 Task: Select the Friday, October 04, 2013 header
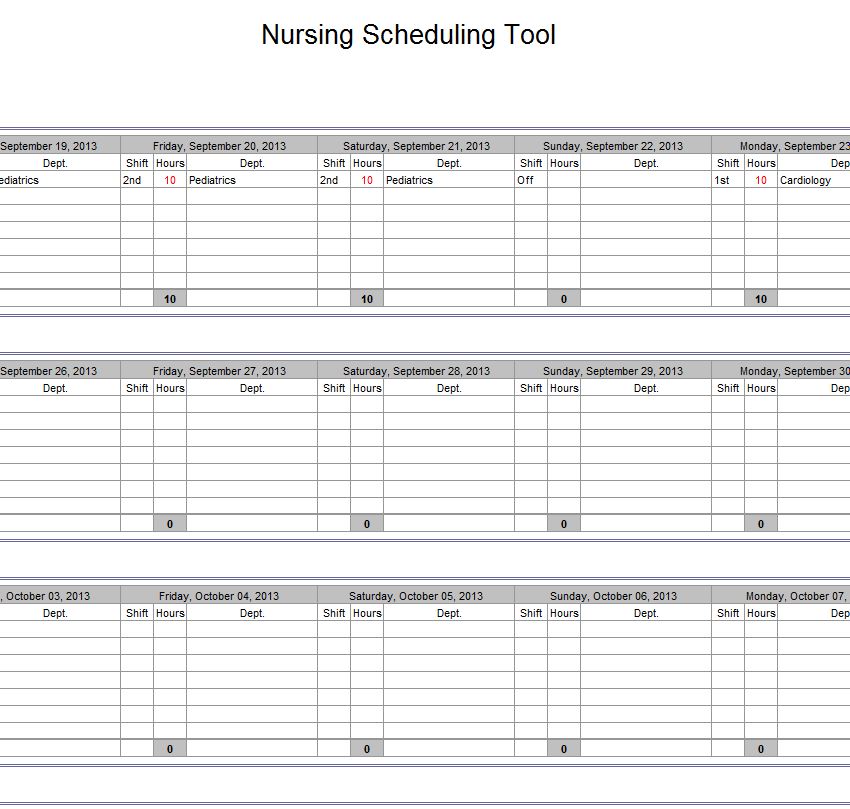tap(219, 596)
